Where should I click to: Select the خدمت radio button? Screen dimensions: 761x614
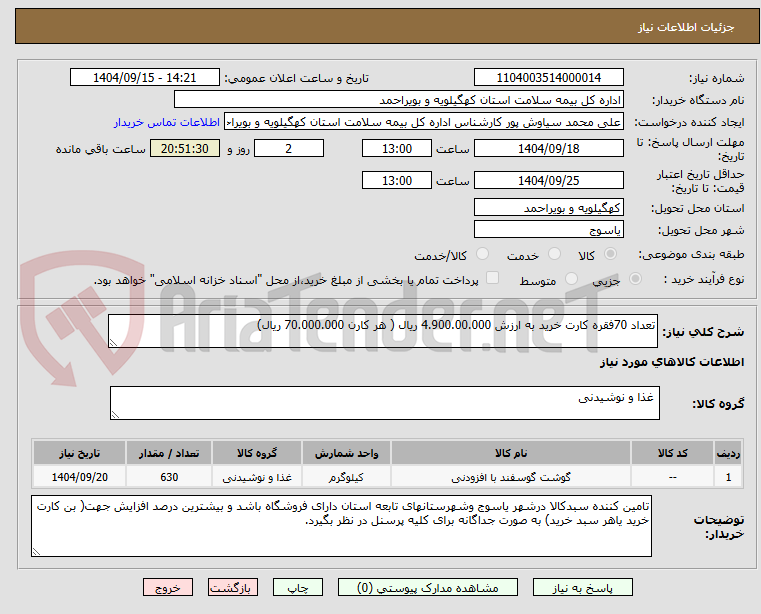554,254
